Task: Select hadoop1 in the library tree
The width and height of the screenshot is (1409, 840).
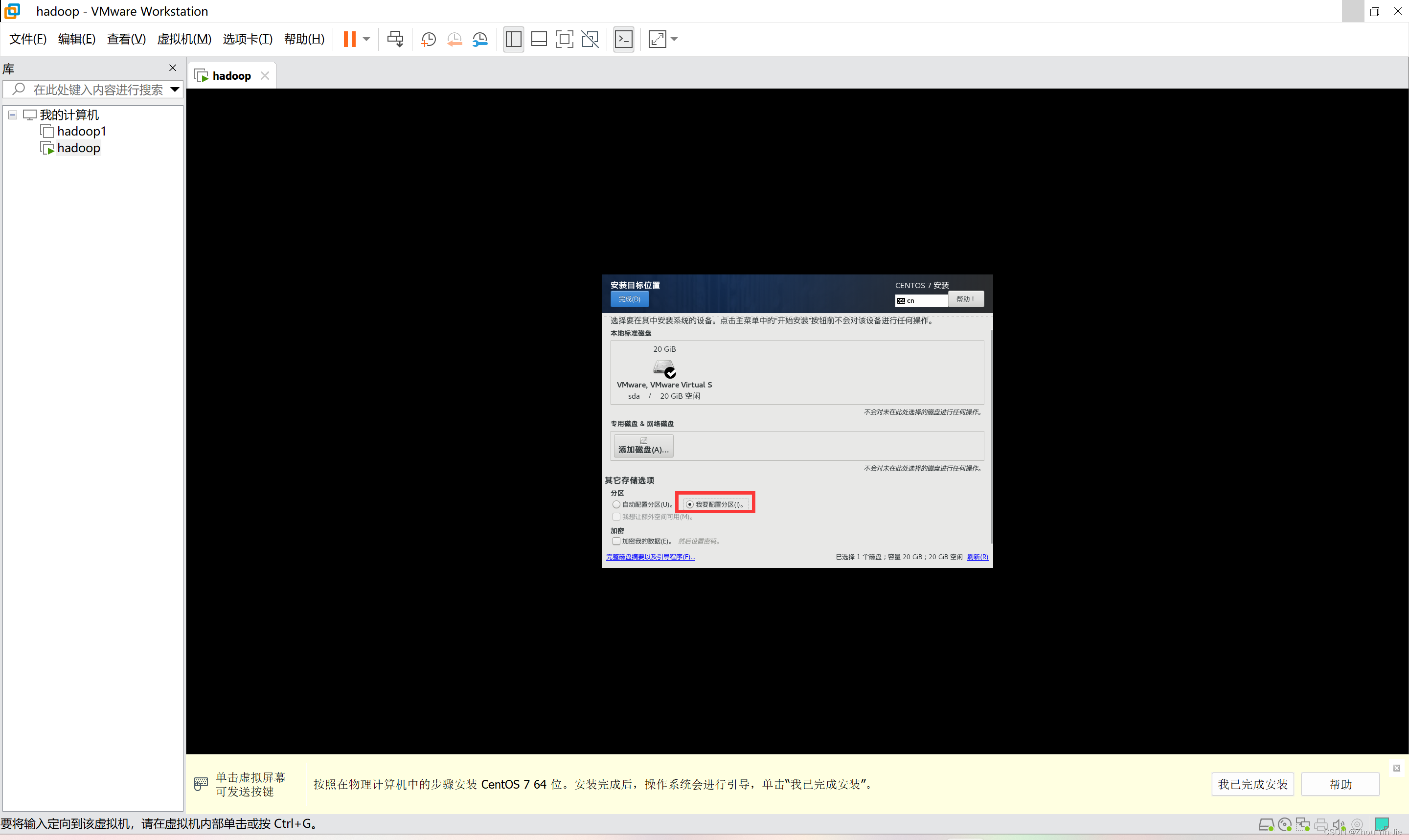Action: pos(82,131)
